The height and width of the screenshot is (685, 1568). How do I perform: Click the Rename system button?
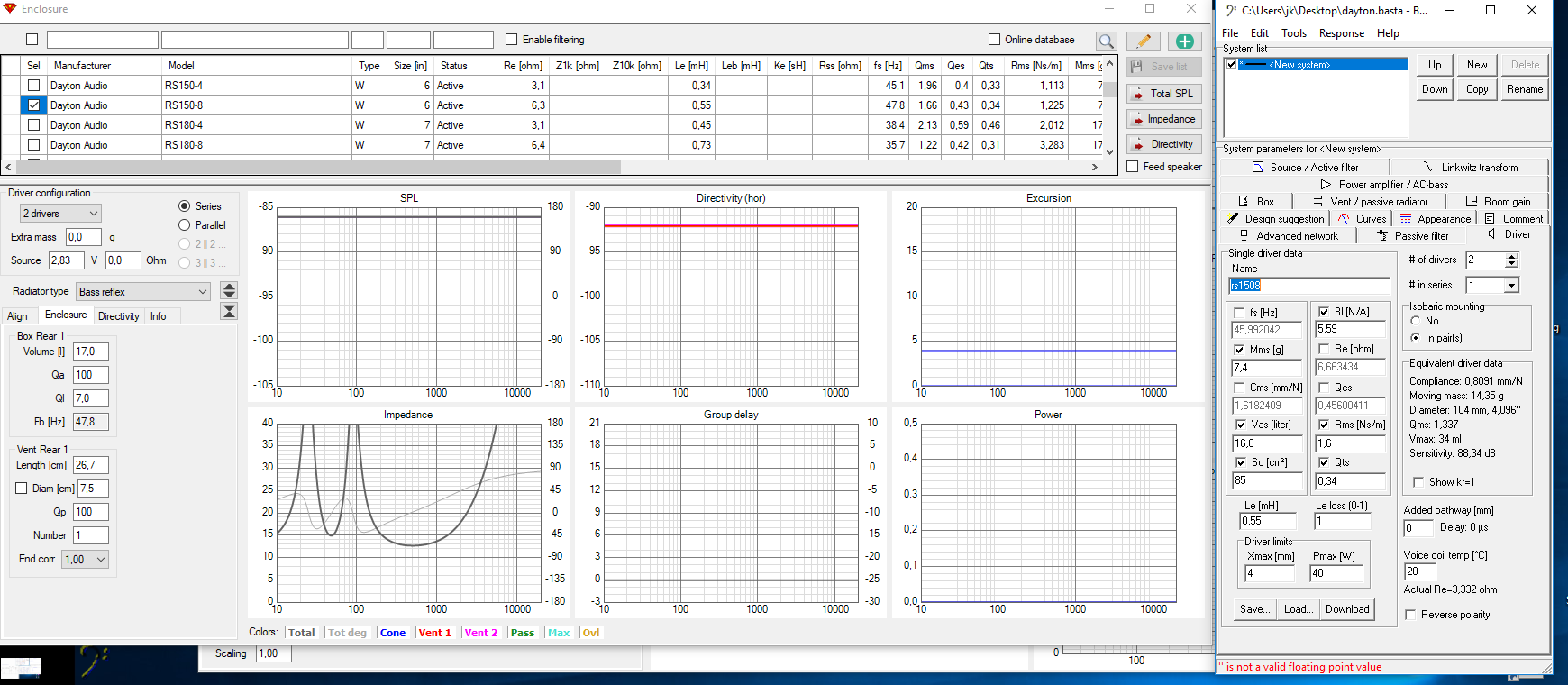click(1525, 89)
